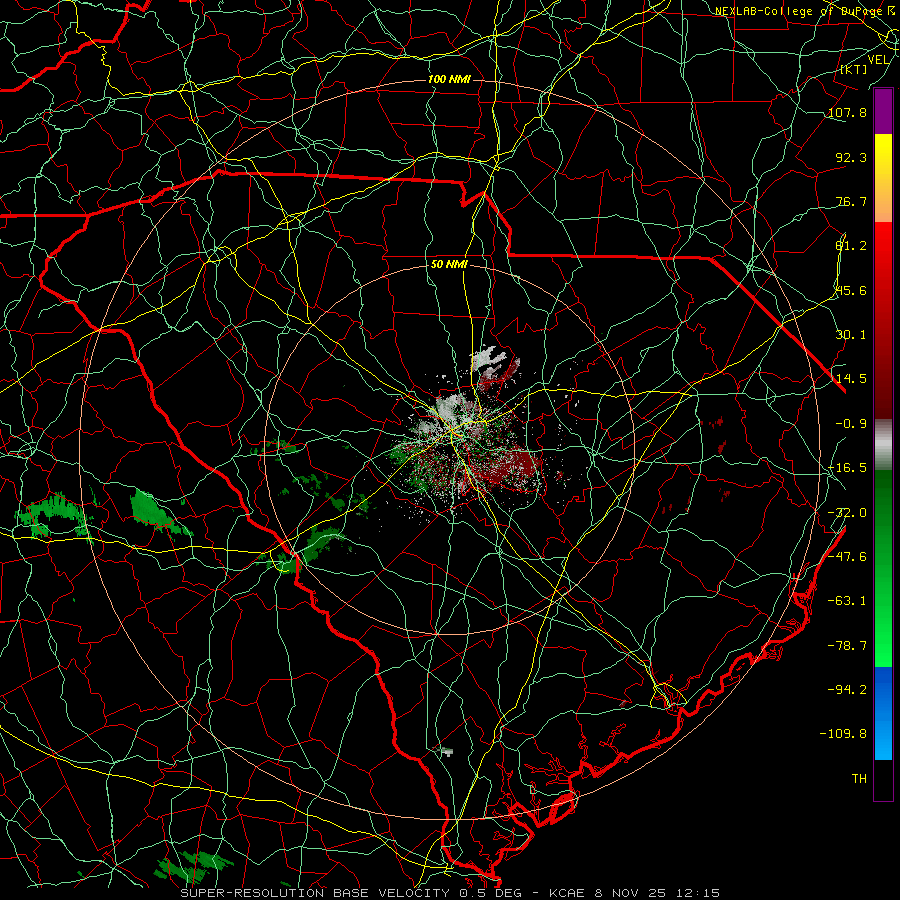Select the -78.7 legend value

tap(847, 646)
